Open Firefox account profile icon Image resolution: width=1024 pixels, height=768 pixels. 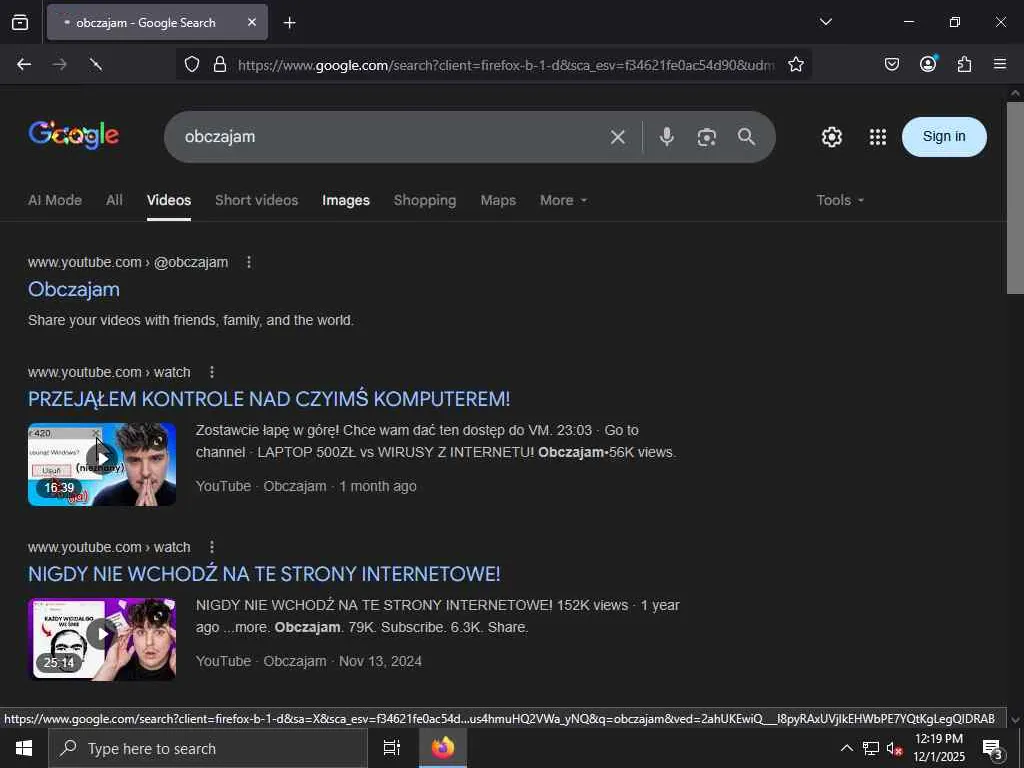tap(928, 63)
